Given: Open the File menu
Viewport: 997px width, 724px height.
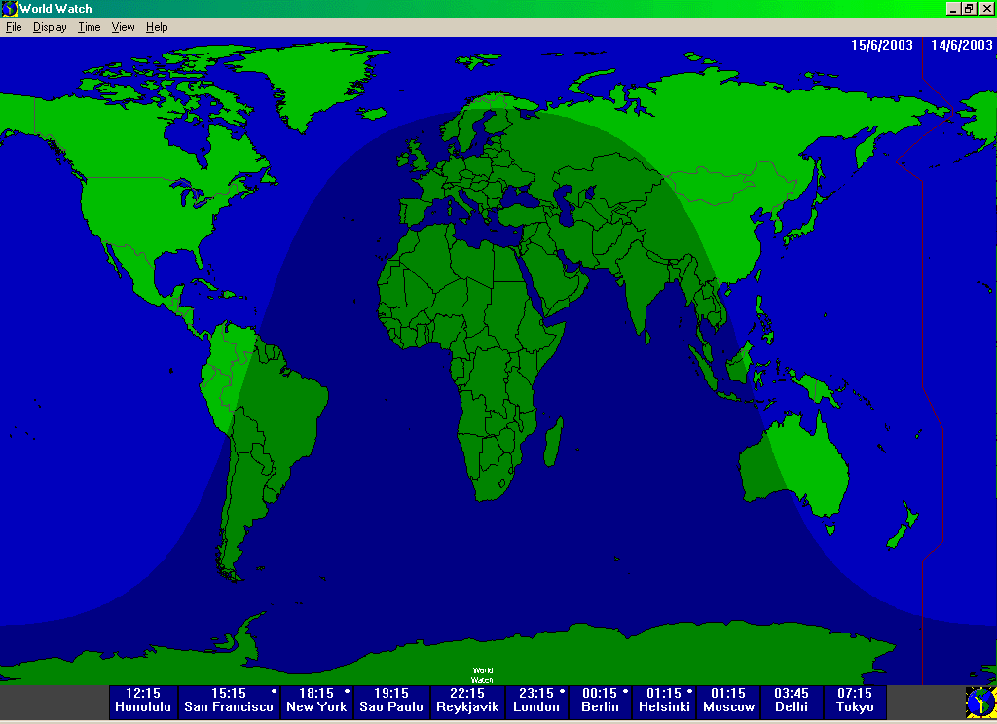Looking at the screenshot, I should 14,27.
